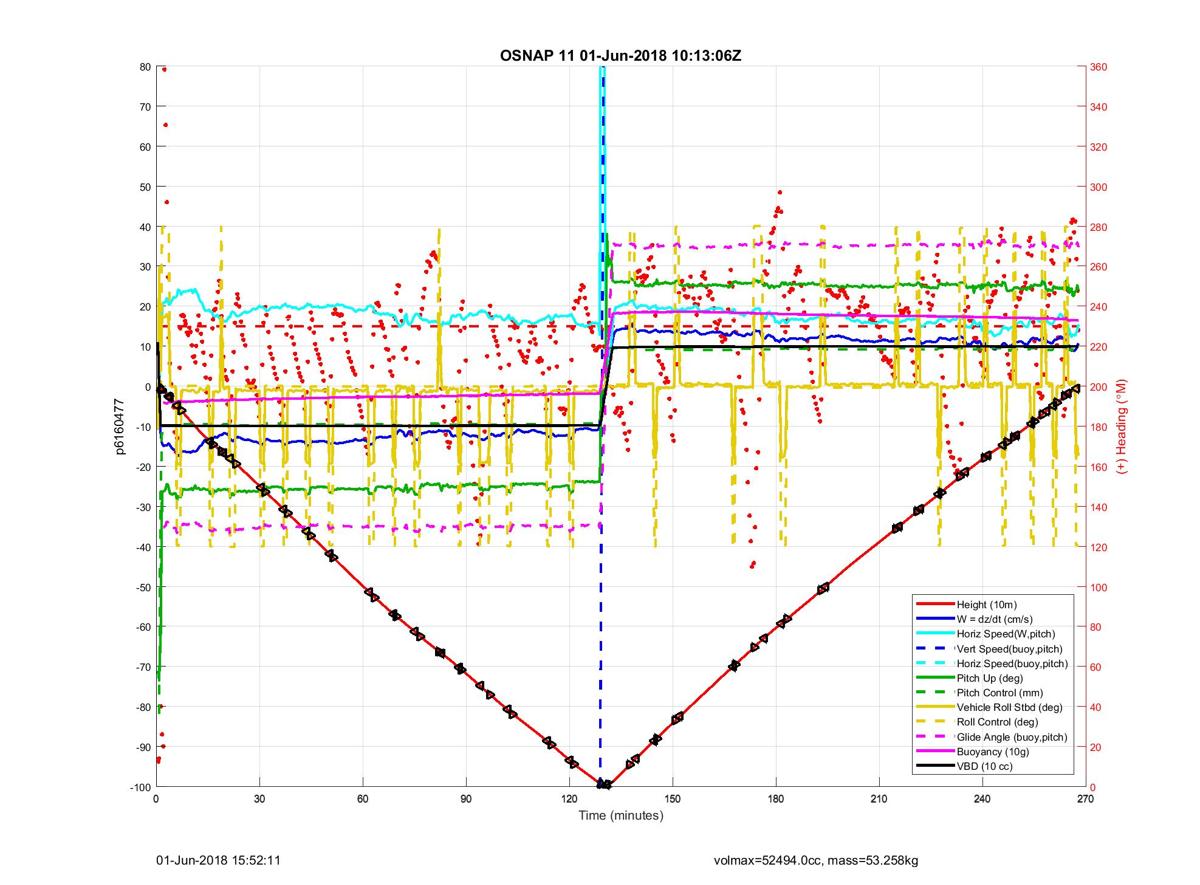Select the x-axis label "Time (minutes)"
1200x885 pixels.
(621, 816)
